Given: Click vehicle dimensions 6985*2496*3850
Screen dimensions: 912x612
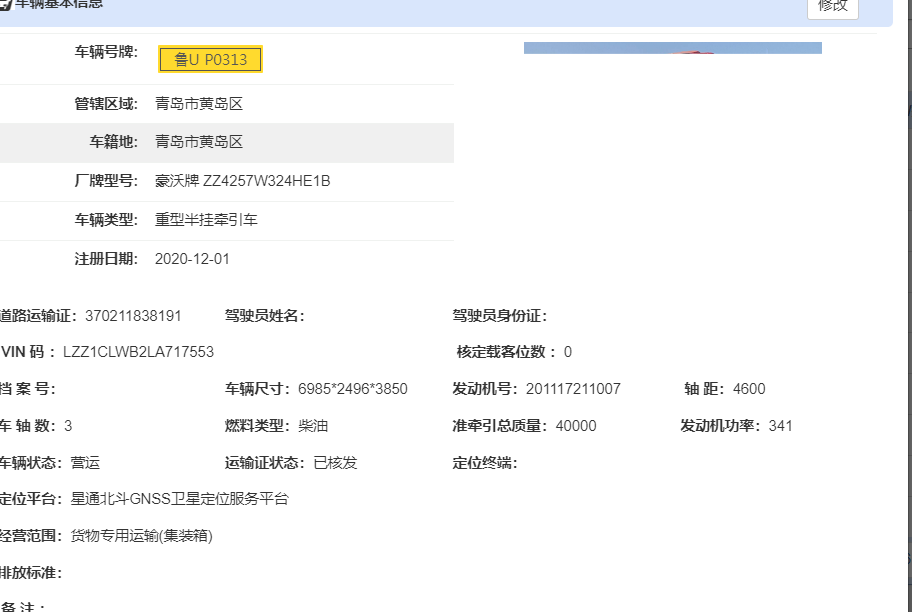Looking at the screenshot, I should (x=353, y=389).
